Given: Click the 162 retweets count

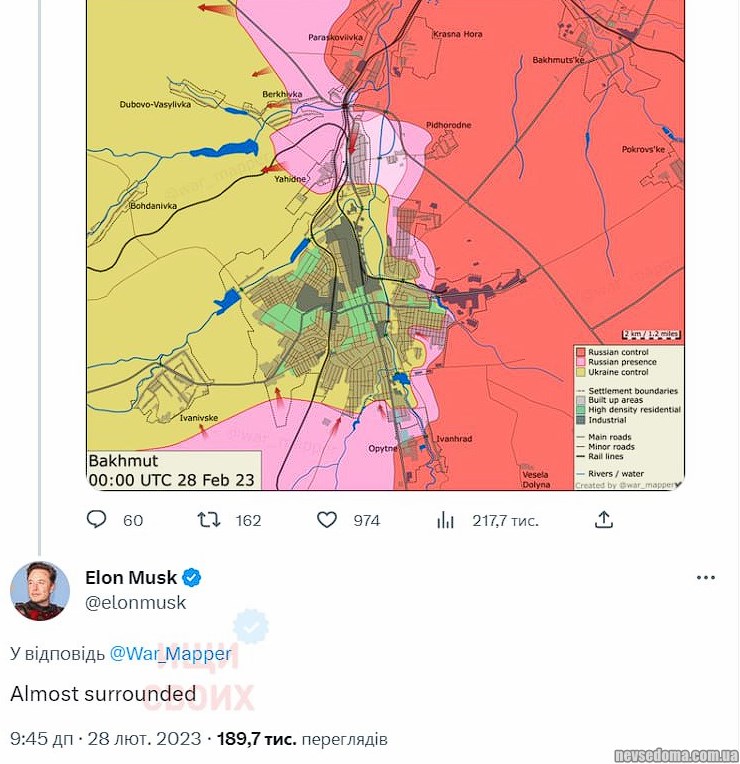Looking at the screenshot, I should tap(248, 520).
